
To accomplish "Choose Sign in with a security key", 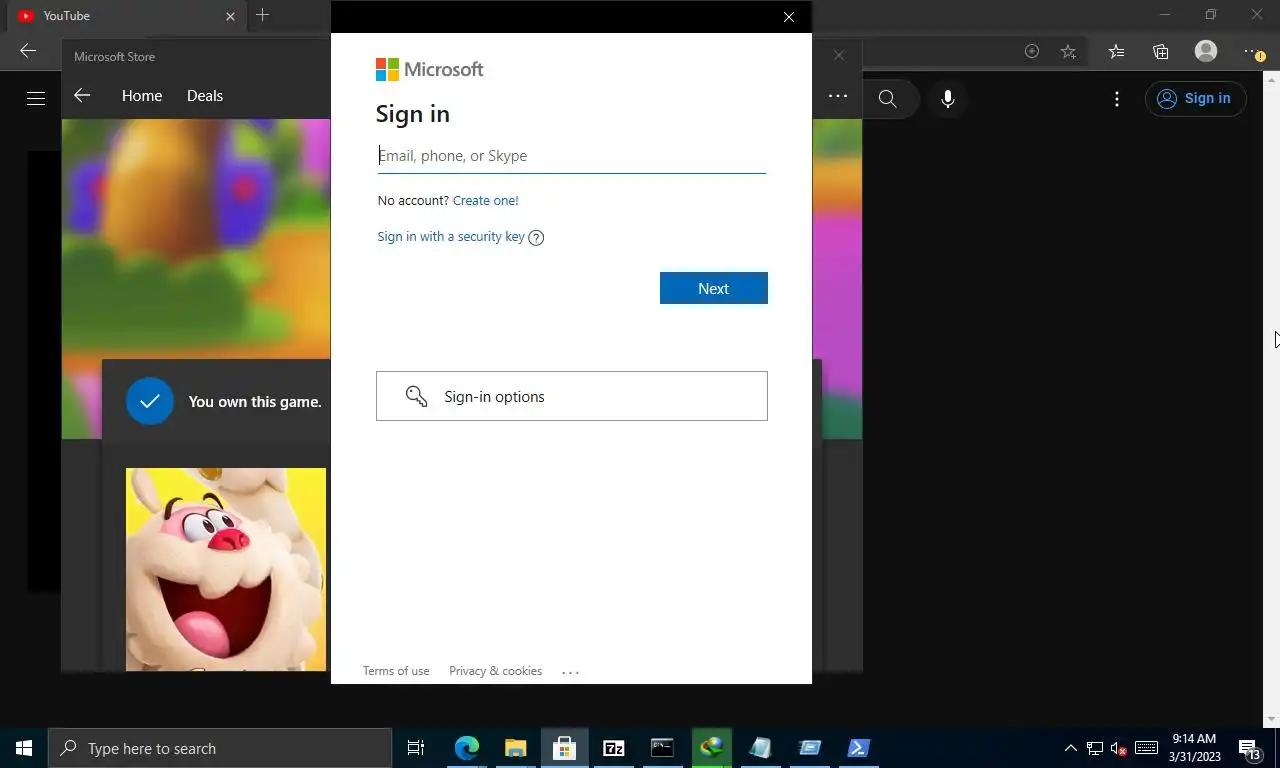I will [451, 237].
